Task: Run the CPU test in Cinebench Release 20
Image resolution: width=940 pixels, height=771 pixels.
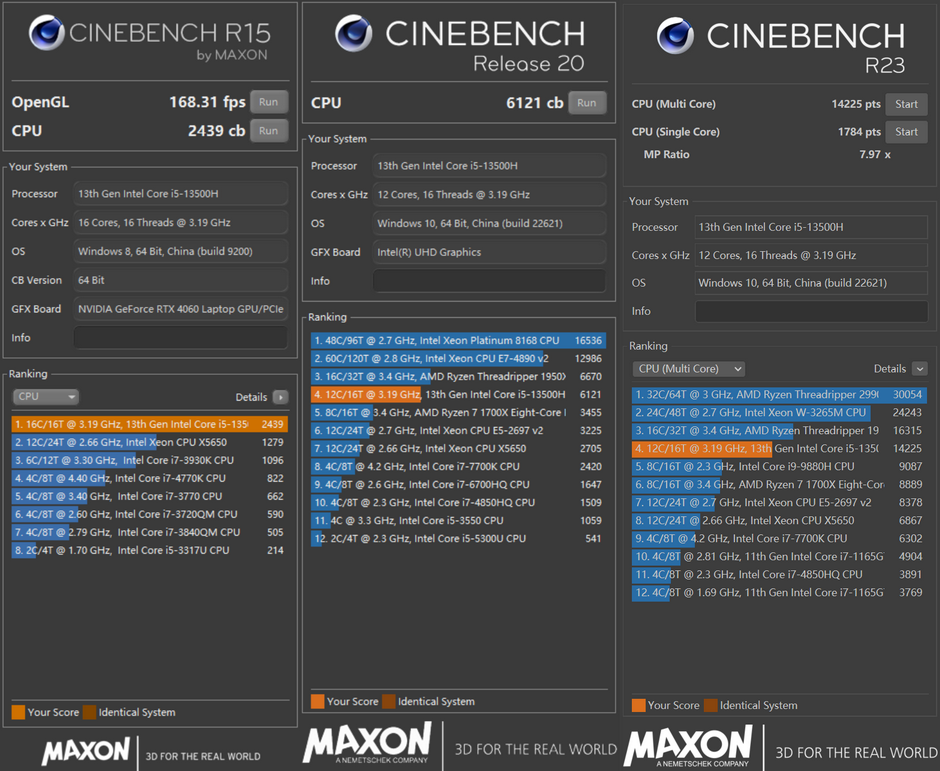Action: click(x=587, y=103)
